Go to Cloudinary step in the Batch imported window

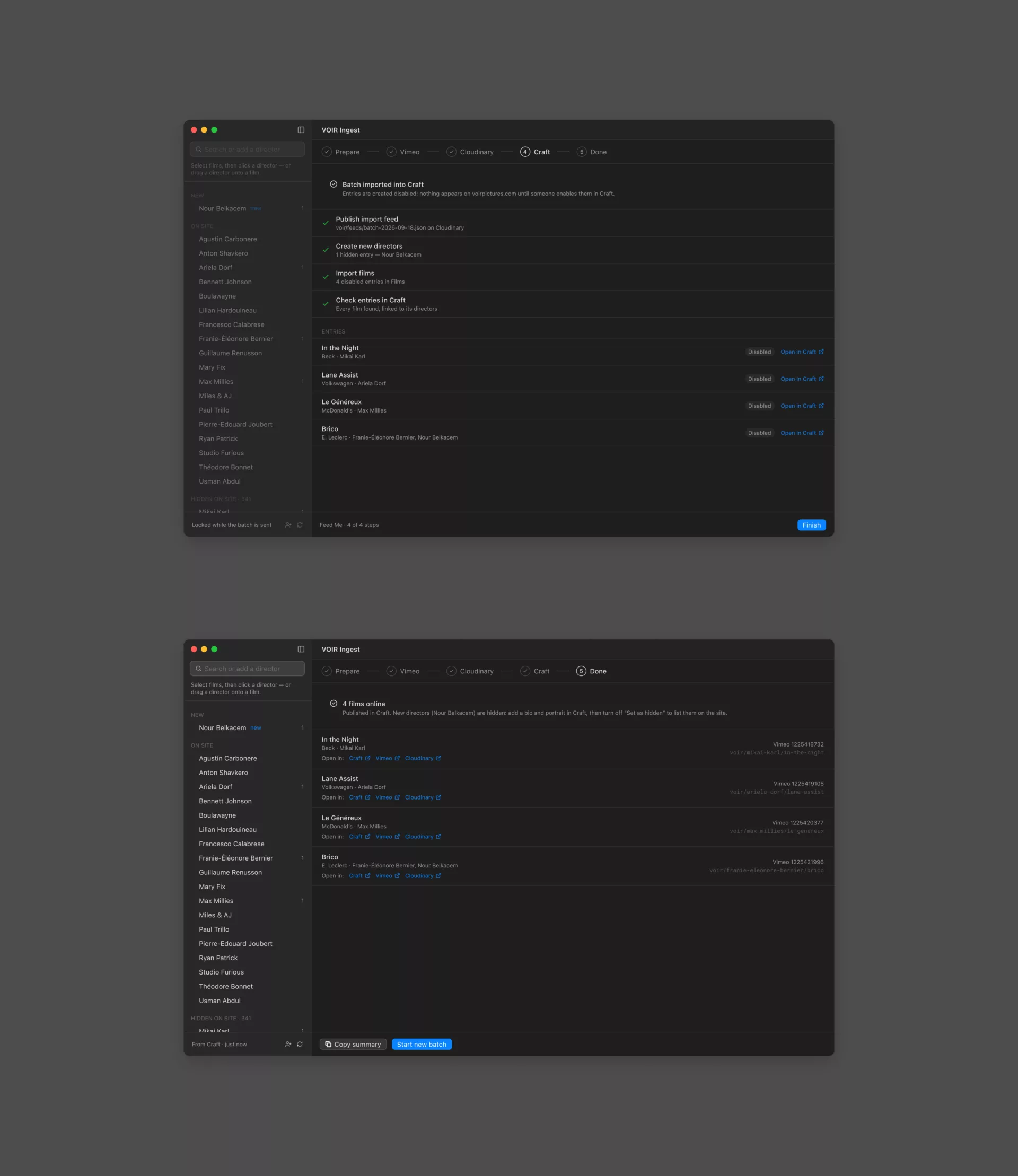[x=470, y=152]
